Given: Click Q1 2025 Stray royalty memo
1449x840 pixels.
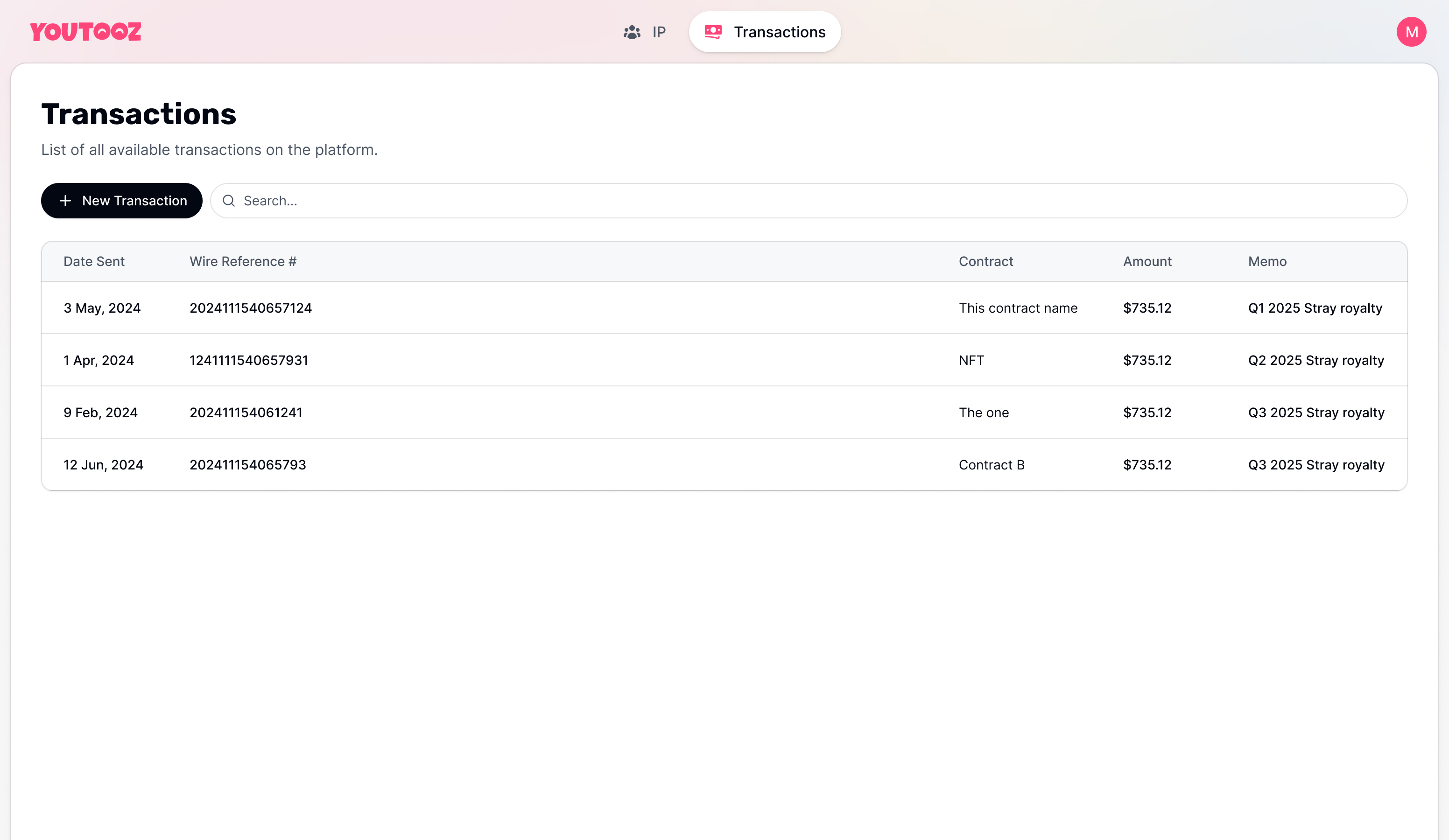Looking at the screenshot, I should (x=1315, y=308).
